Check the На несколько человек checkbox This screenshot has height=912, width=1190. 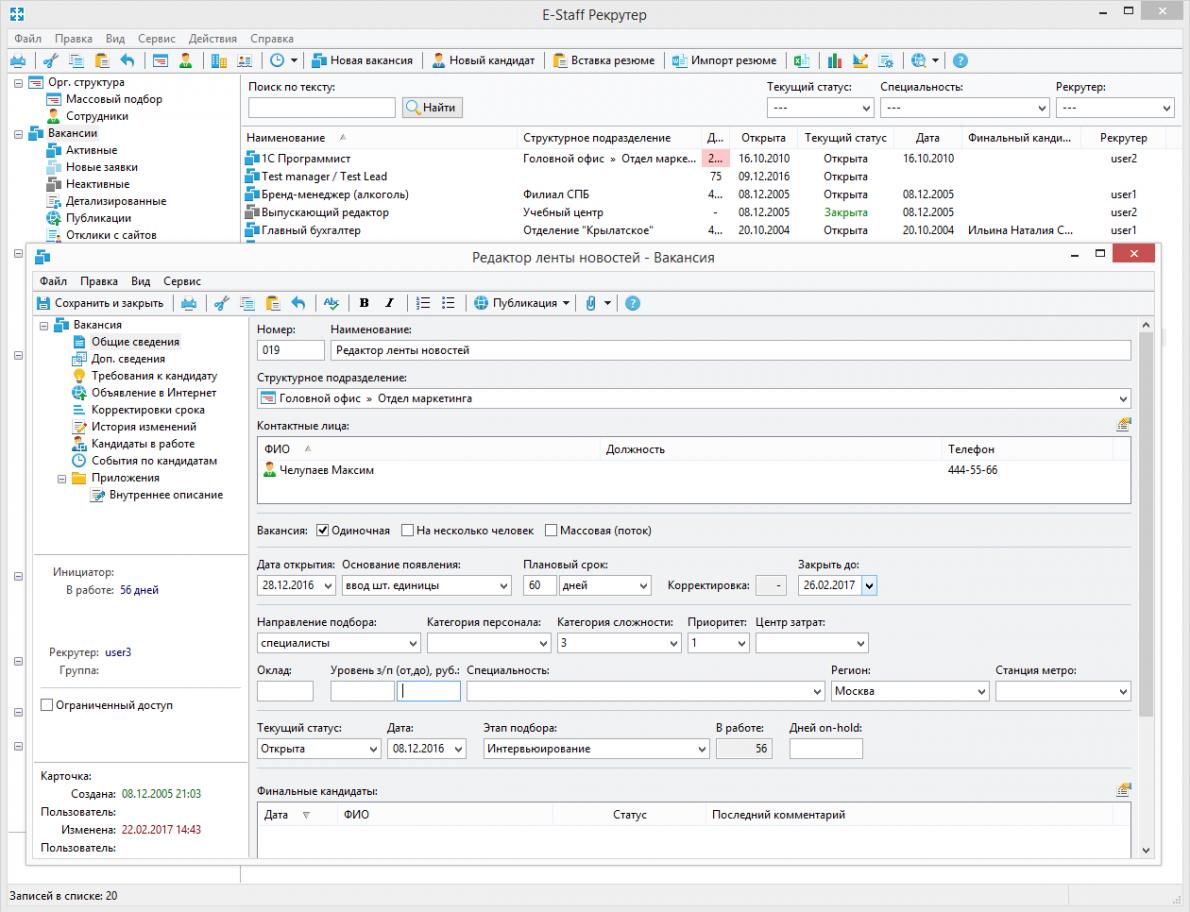pyautogui.click(x=408, y=530)
